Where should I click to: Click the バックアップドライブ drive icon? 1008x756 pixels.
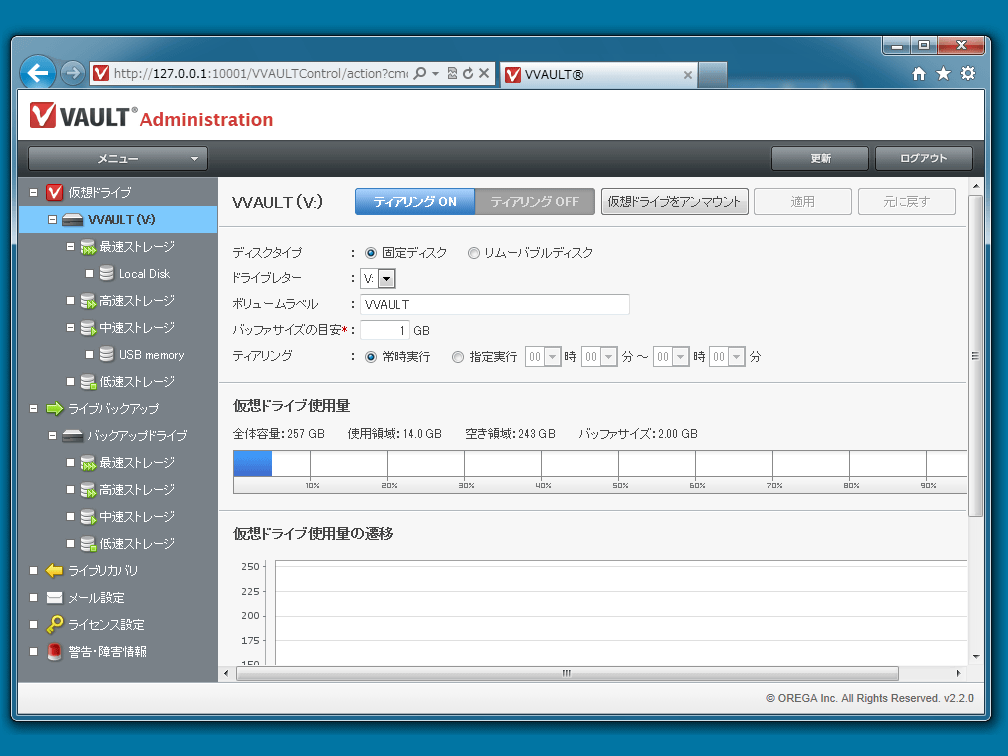click(x=73, y=436)
